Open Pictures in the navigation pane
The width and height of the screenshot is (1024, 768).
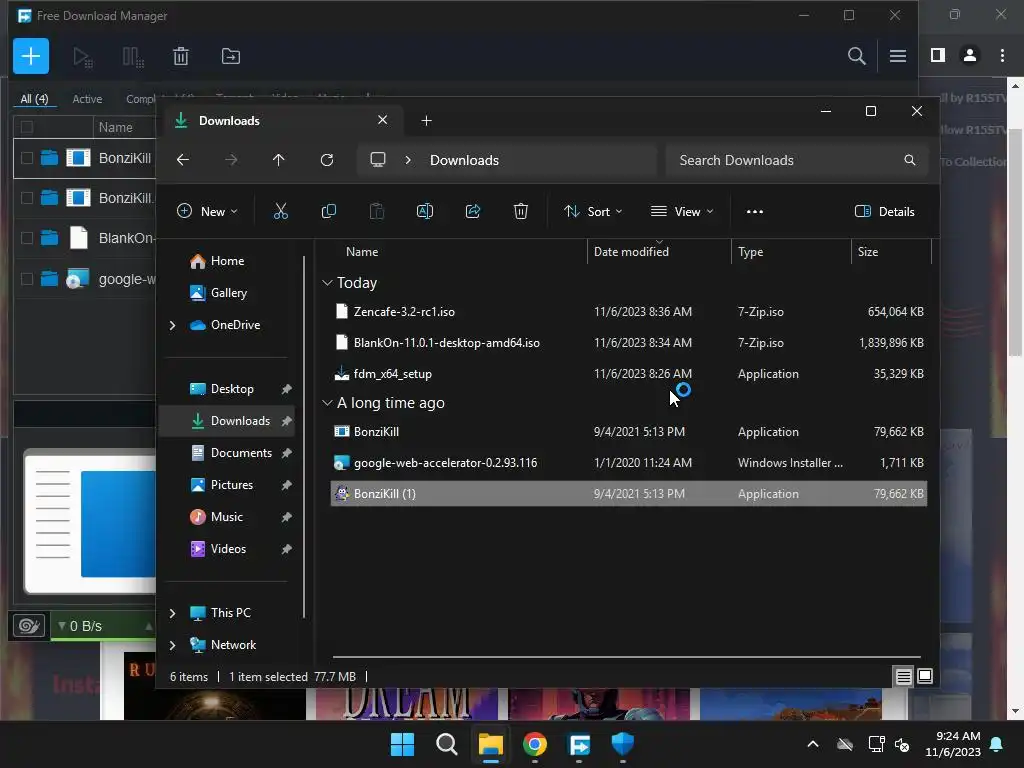[x=232, y=485]
